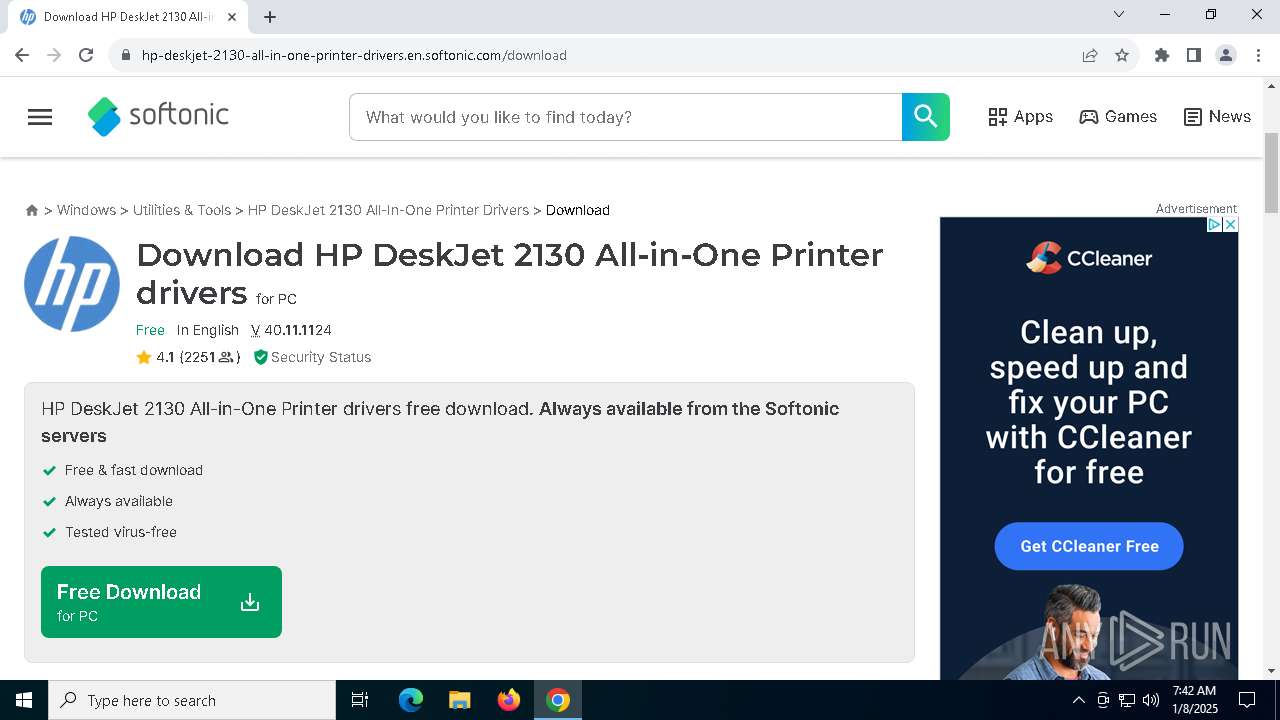This screenshot has height=720, width=1280.
Task: Focus the Softonic search input field
Action: (626, 117)
